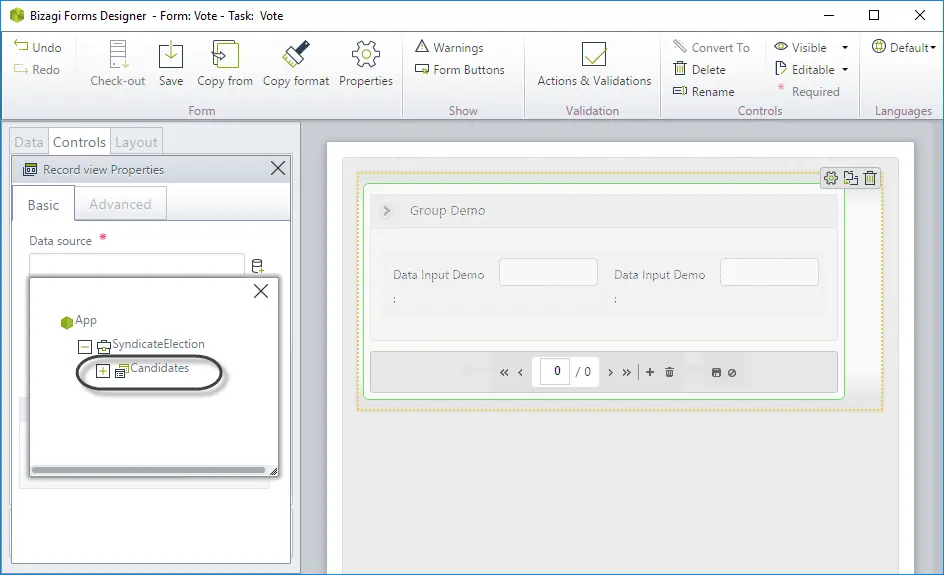This screenshot has width=944, height=575.
Task: Save record with pager disk icon
Action: 716,373
